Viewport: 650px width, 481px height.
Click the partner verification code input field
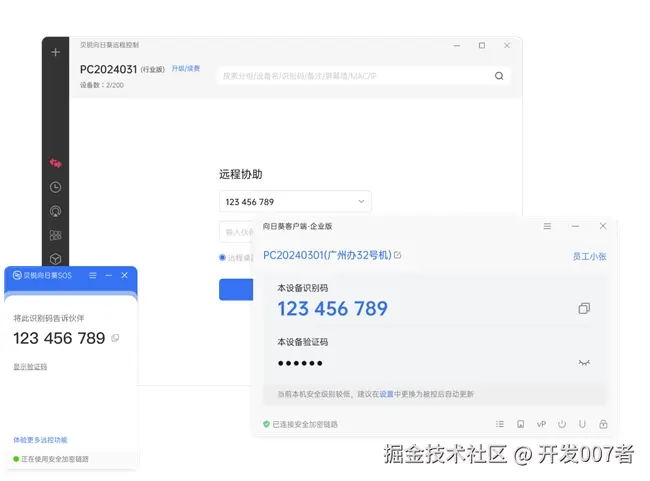tap(236, 232)
